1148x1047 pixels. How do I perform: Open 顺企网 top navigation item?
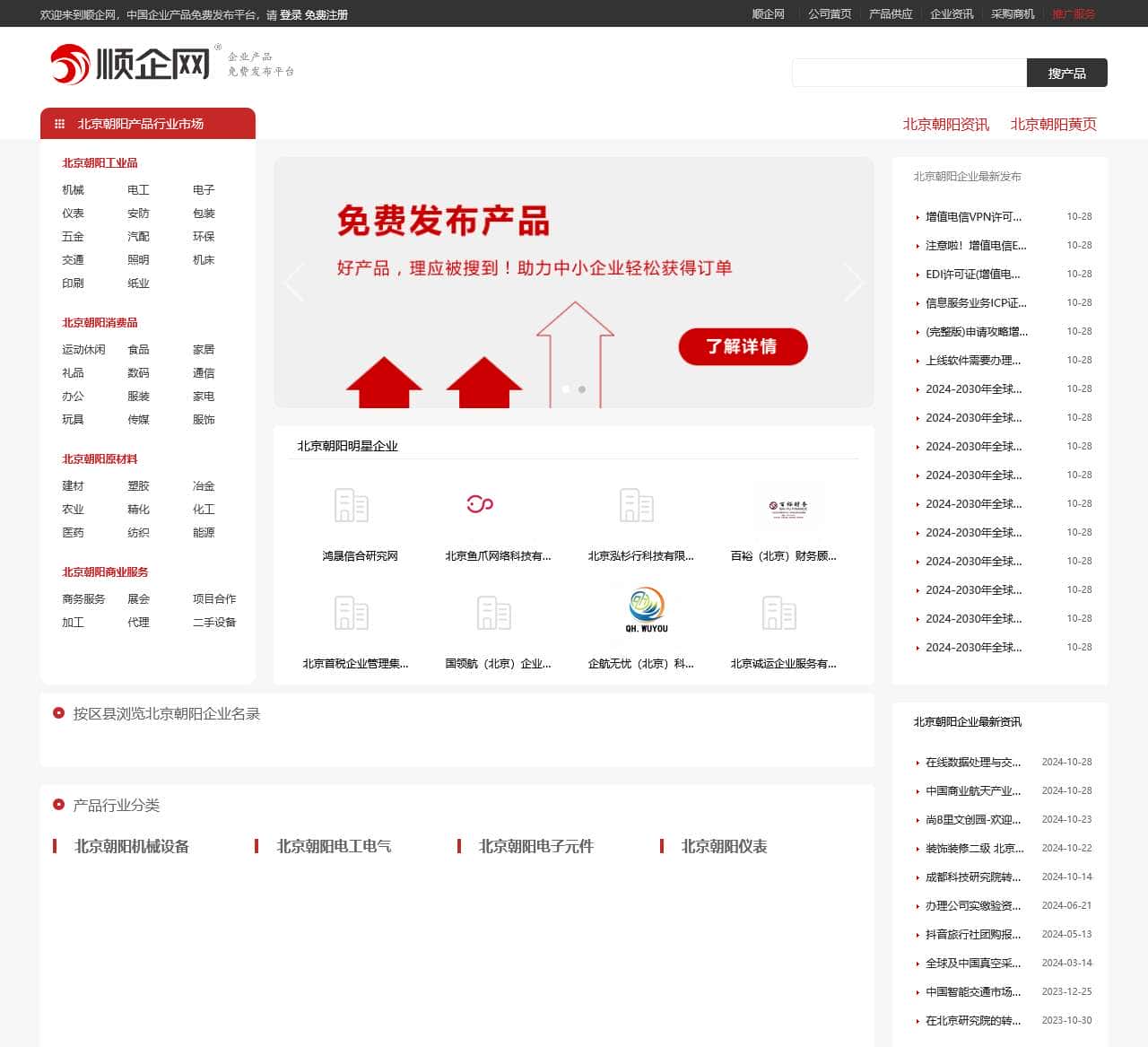pyautogui.click(x=768, y=14)
